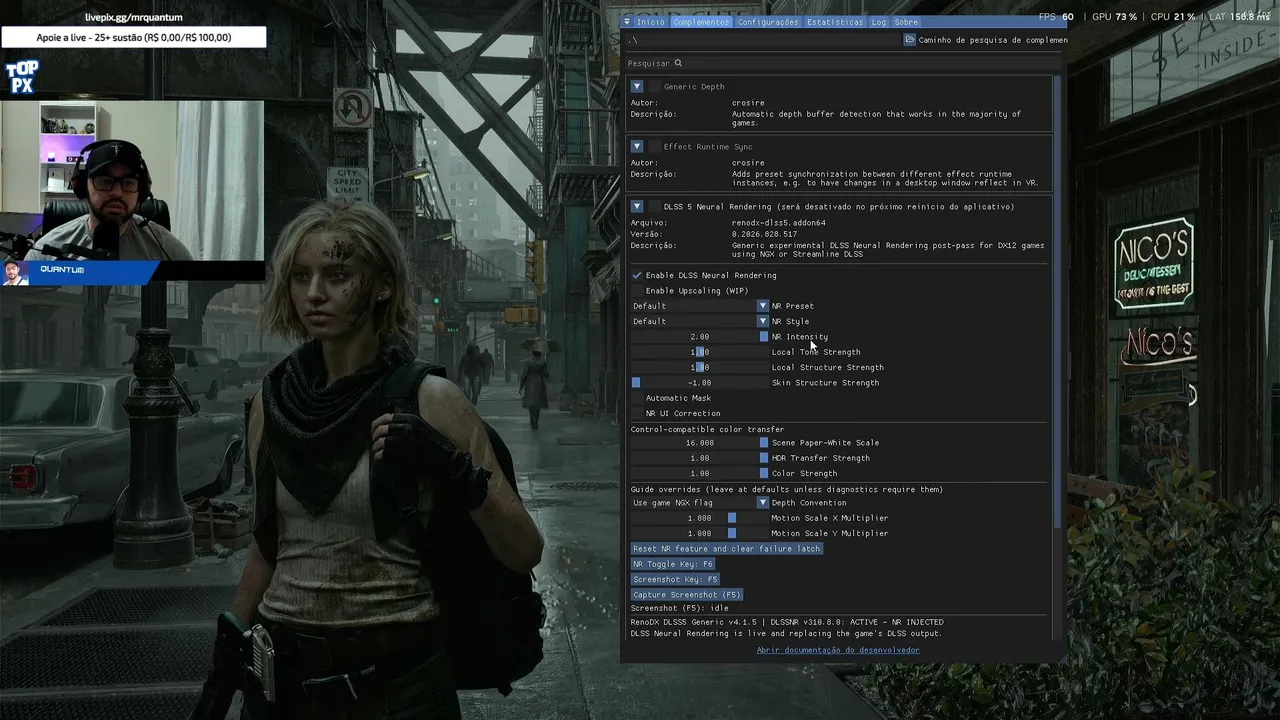Click the Screenshot Key: F5 button

click(x=675, y=579)
